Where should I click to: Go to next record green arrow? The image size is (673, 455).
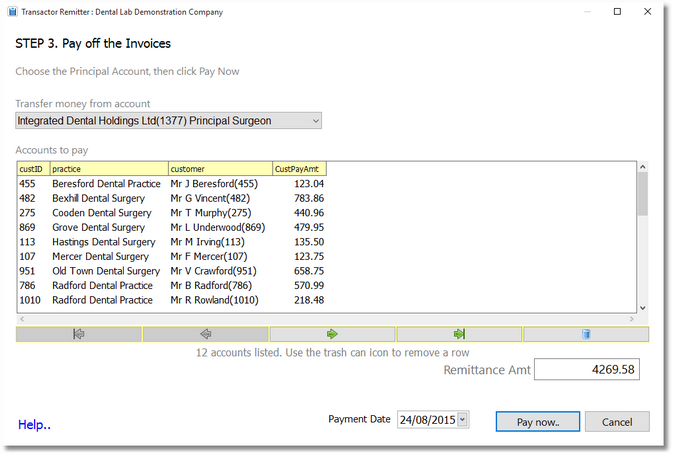click(x=332, y=334)
